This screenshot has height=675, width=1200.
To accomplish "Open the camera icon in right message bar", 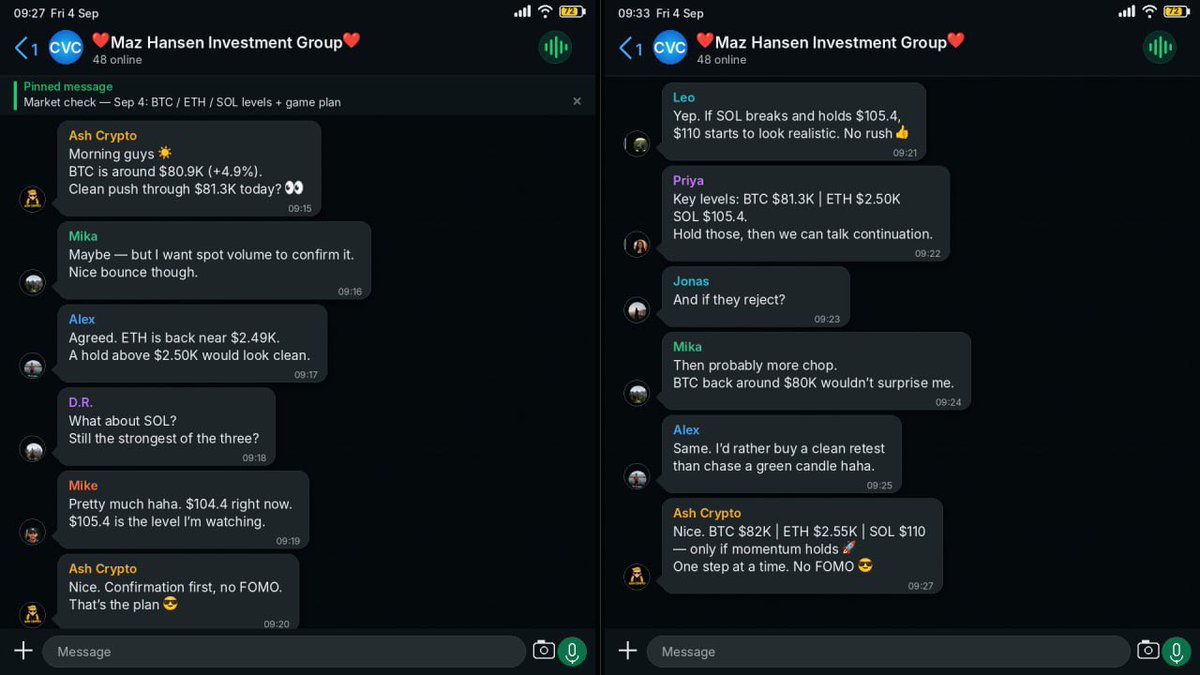I will [x=1147, y=651].
